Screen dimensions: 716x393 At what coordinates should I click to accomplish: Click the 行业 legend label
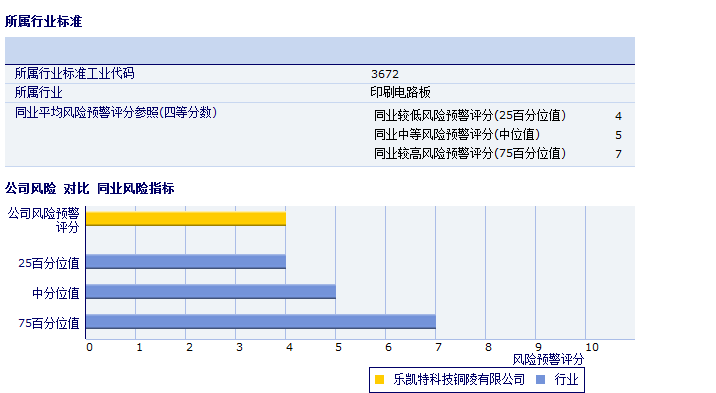click(x=566, y=379)
